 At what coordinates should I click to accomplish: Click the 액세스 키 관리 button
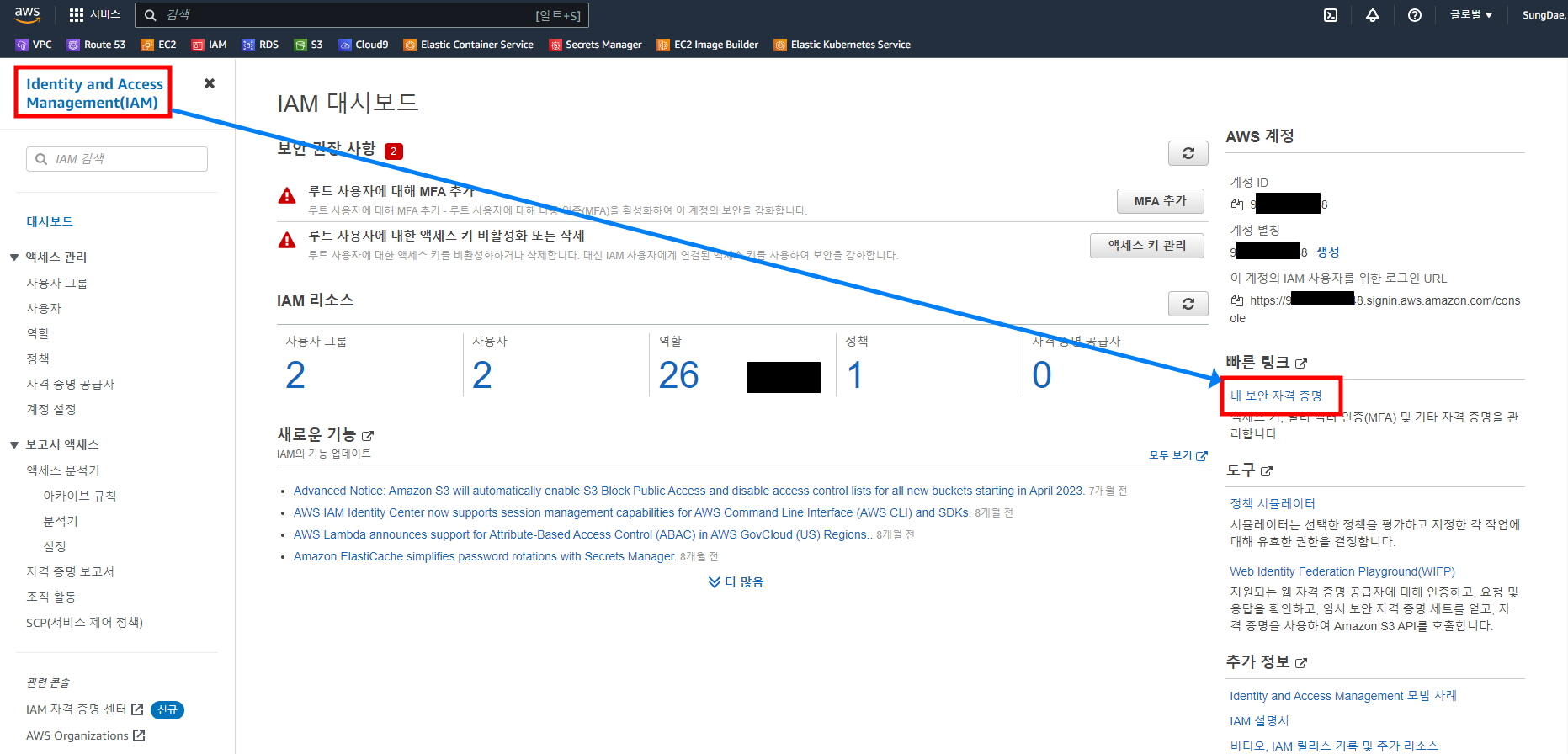coord(1147,246)
